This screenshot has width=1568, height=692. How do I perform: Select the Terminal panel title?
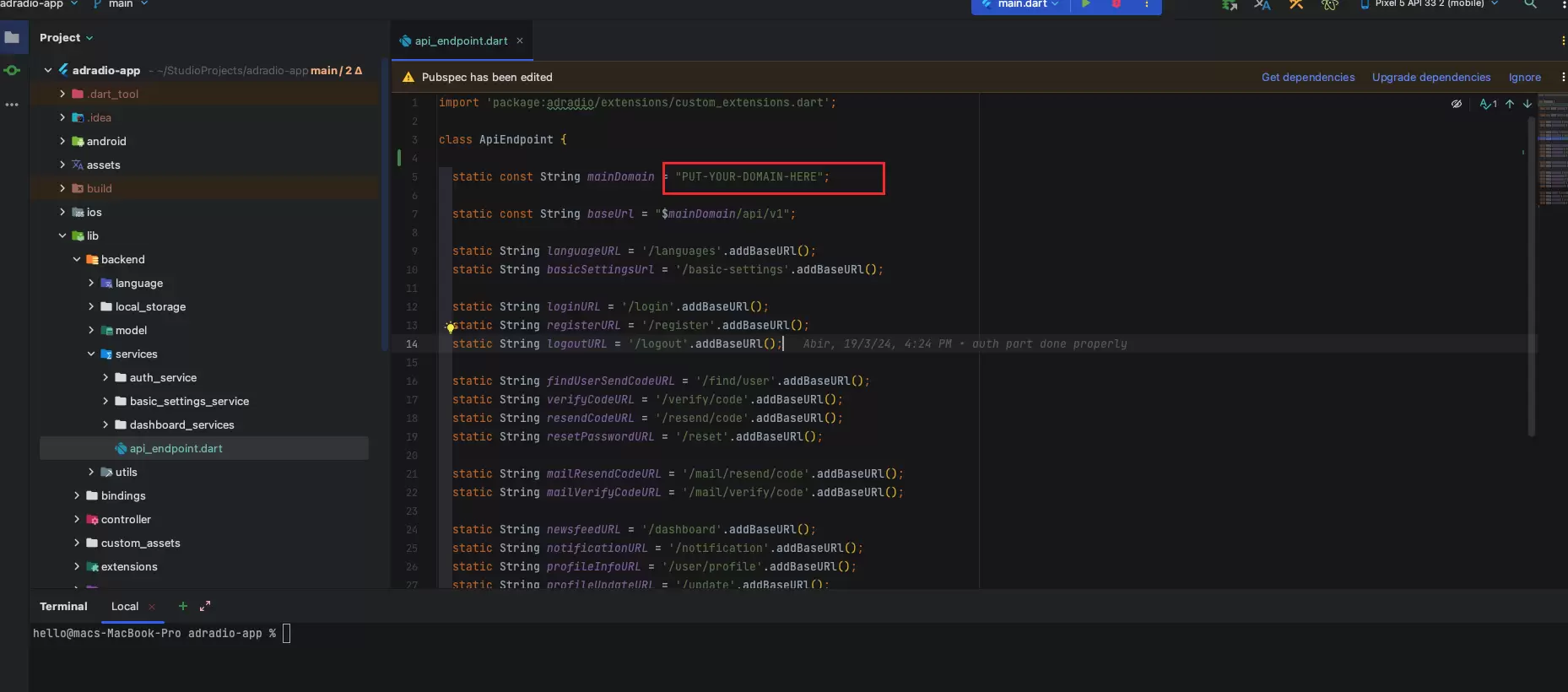63,606
